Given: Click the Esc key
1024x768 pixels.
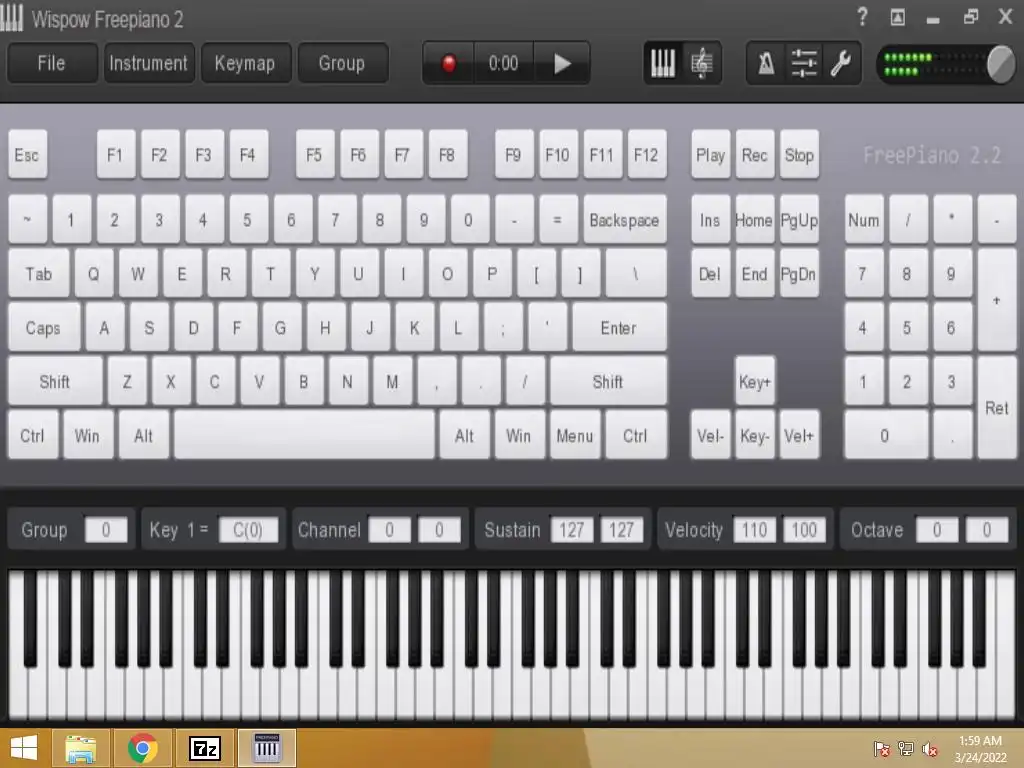Looking at the screenshot, I should pos(27,155).
